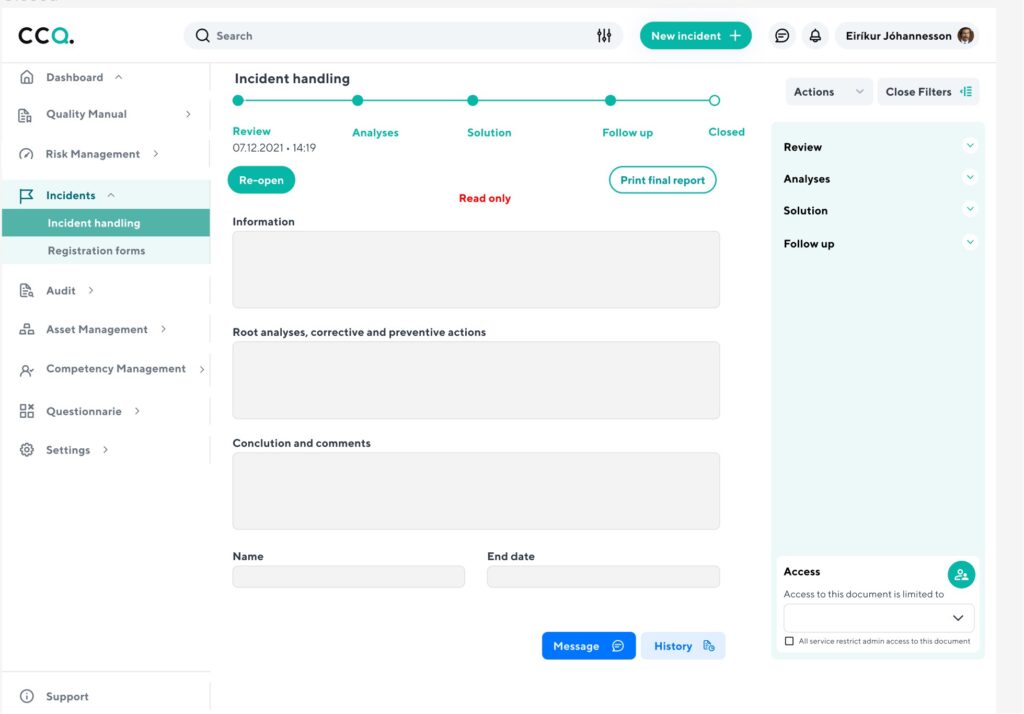Click the Re-open button
Image resolution: width=1024 pixels, height=714 pixels.
[261, 180]
